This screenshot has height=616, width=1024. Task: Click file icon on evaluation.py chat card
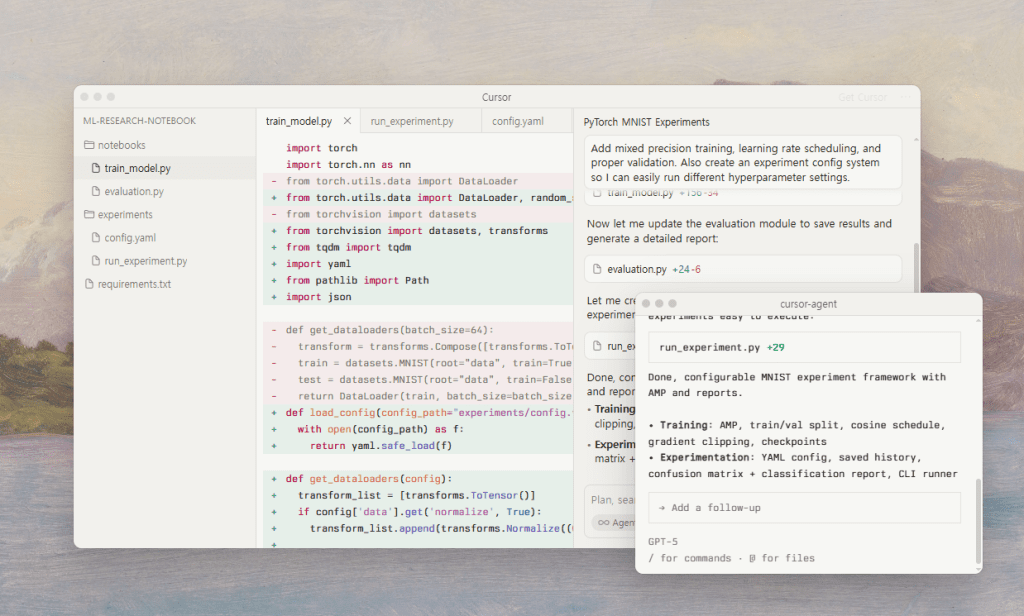tap(597, 269)
